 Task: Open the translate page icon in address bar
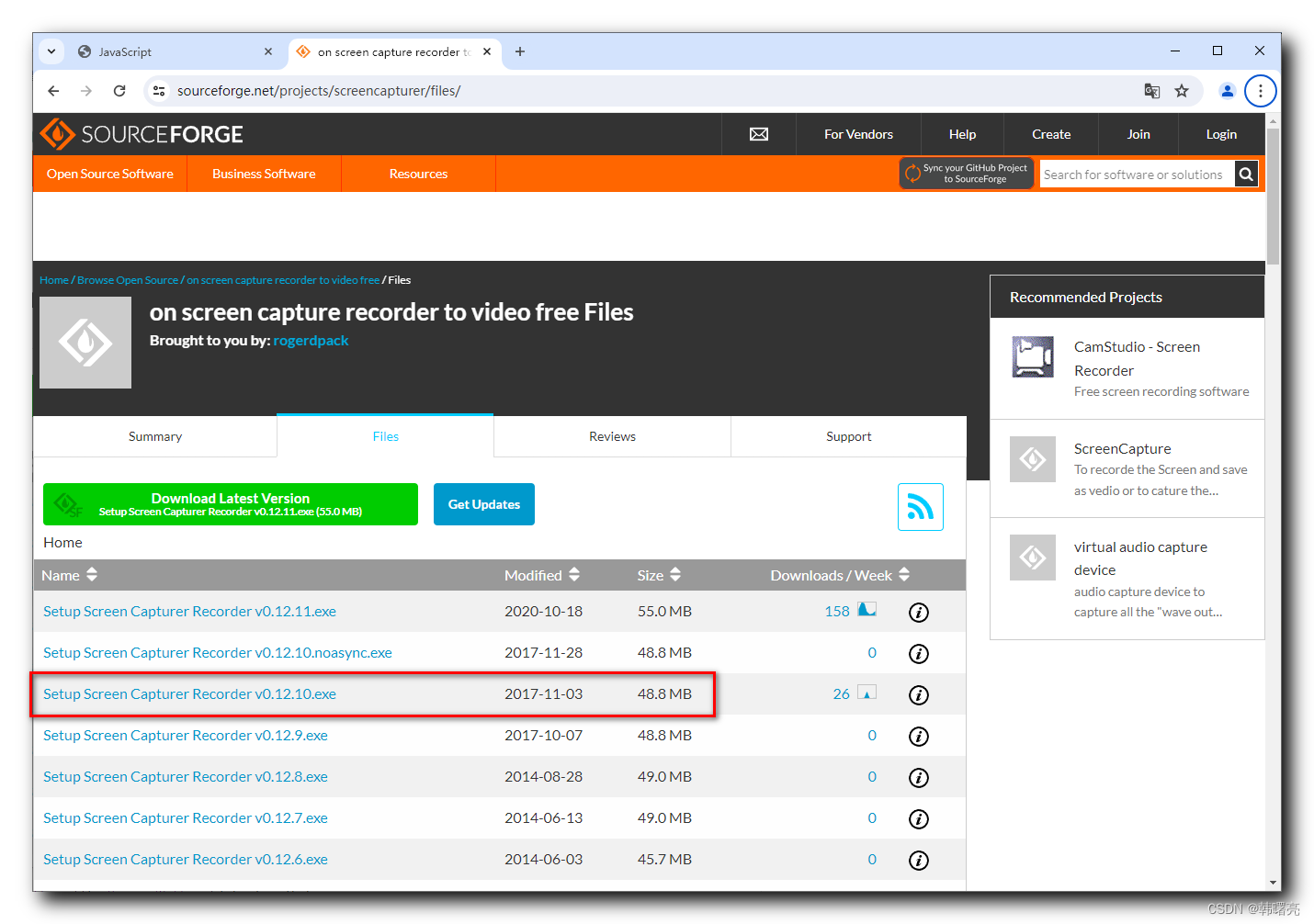coord(1151,91)
